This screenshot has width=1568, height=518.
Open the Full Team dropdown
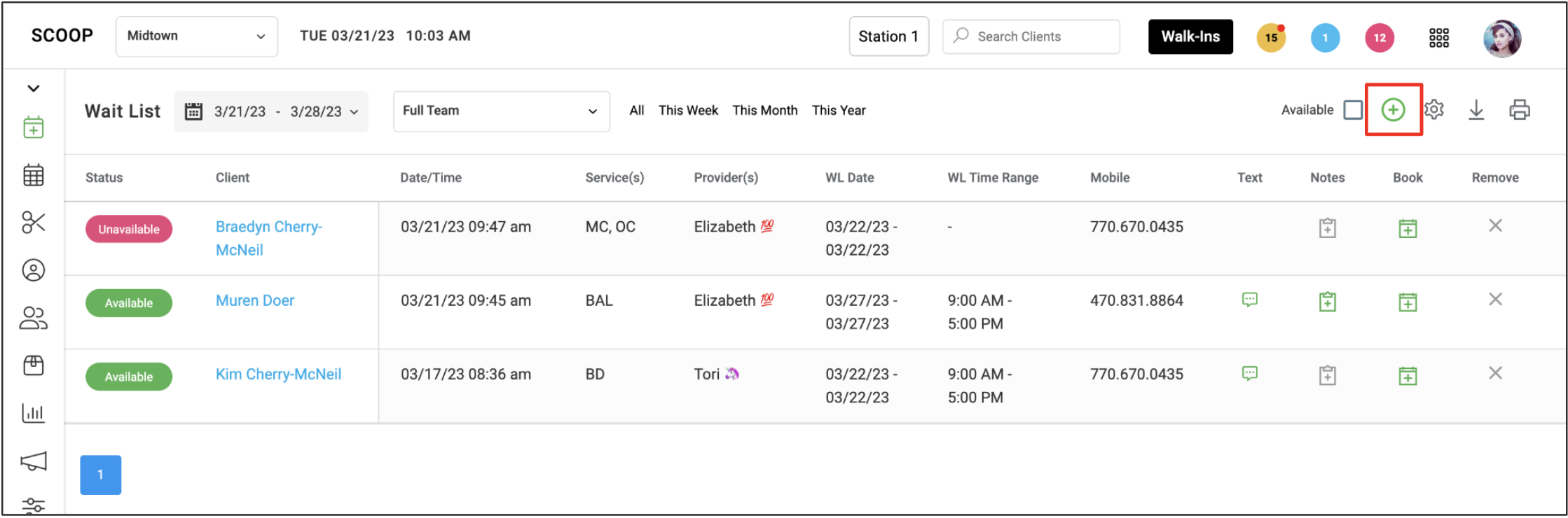pos(502,111)
